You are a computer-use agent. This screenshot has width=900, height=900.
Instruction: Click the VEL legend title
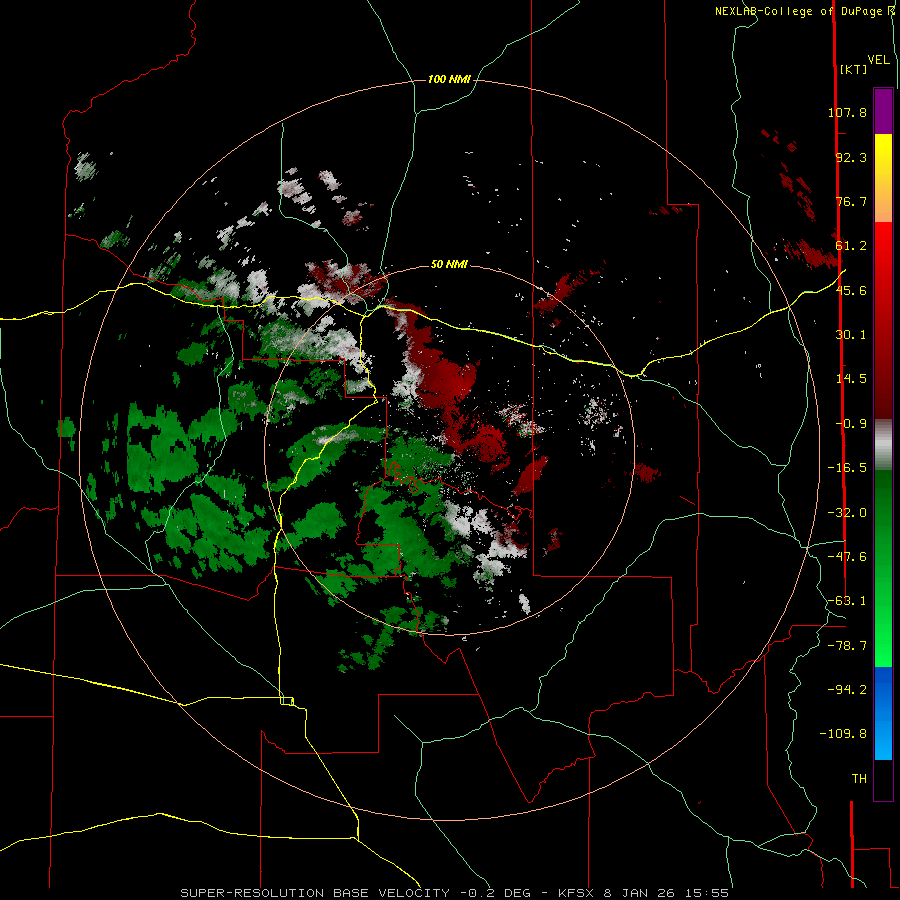pos(878,60)
